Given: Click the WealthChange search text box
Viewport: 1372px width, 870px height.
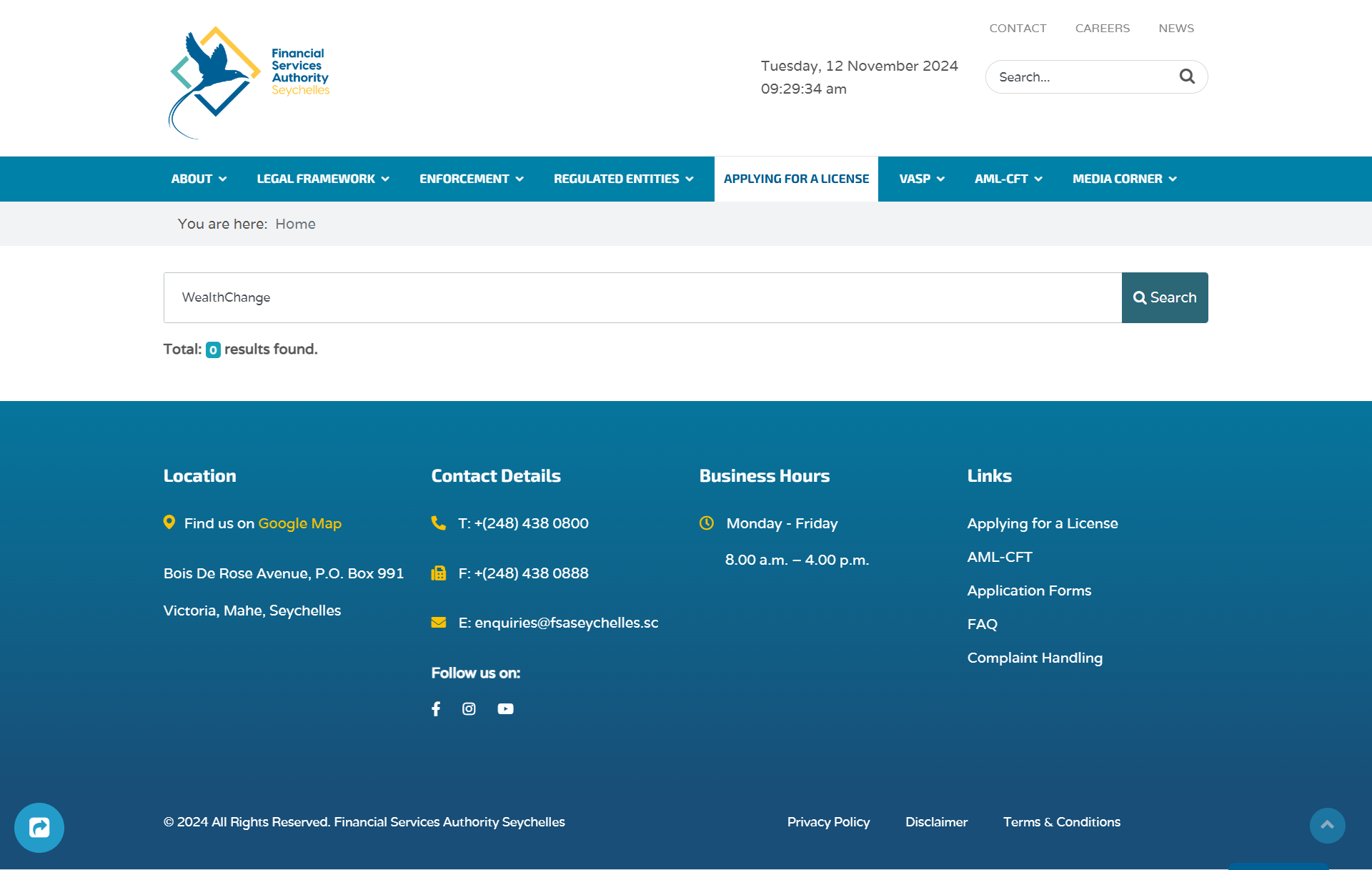Looking at the screenshot, I should click(642, 297).
